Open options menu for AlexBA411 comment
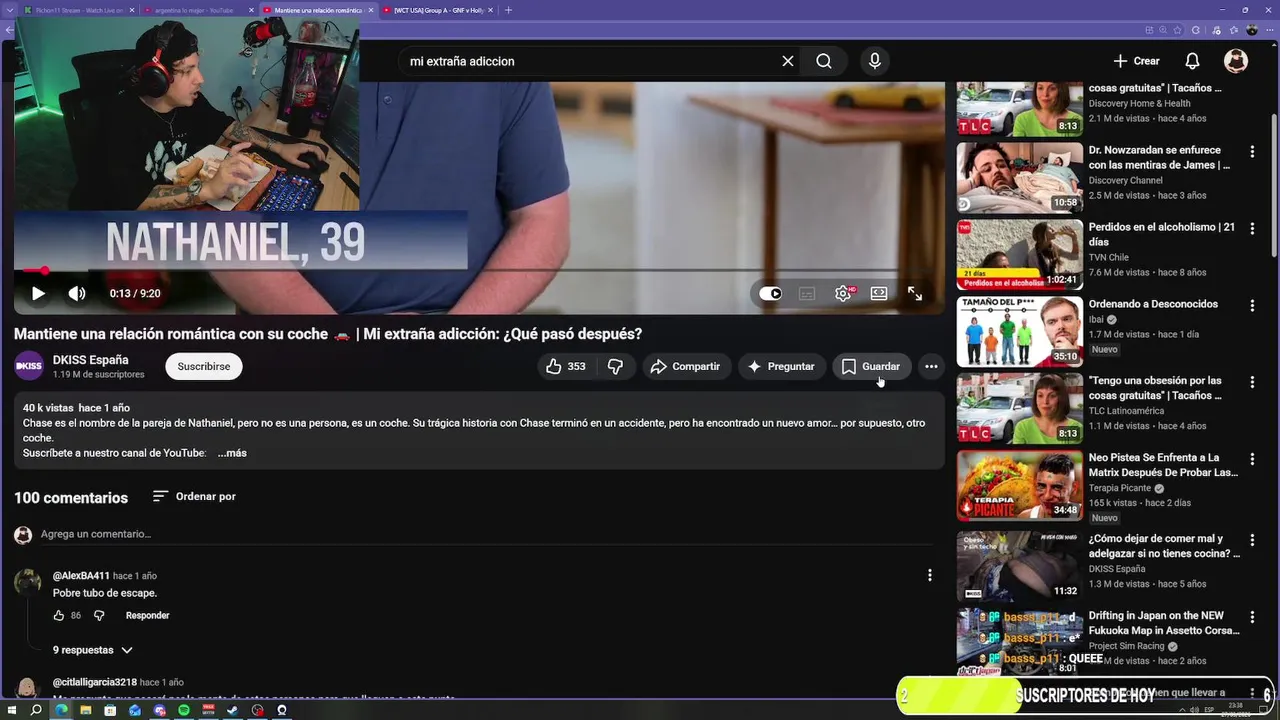Viewport: 1280px width, 720px height. (930, 575)
